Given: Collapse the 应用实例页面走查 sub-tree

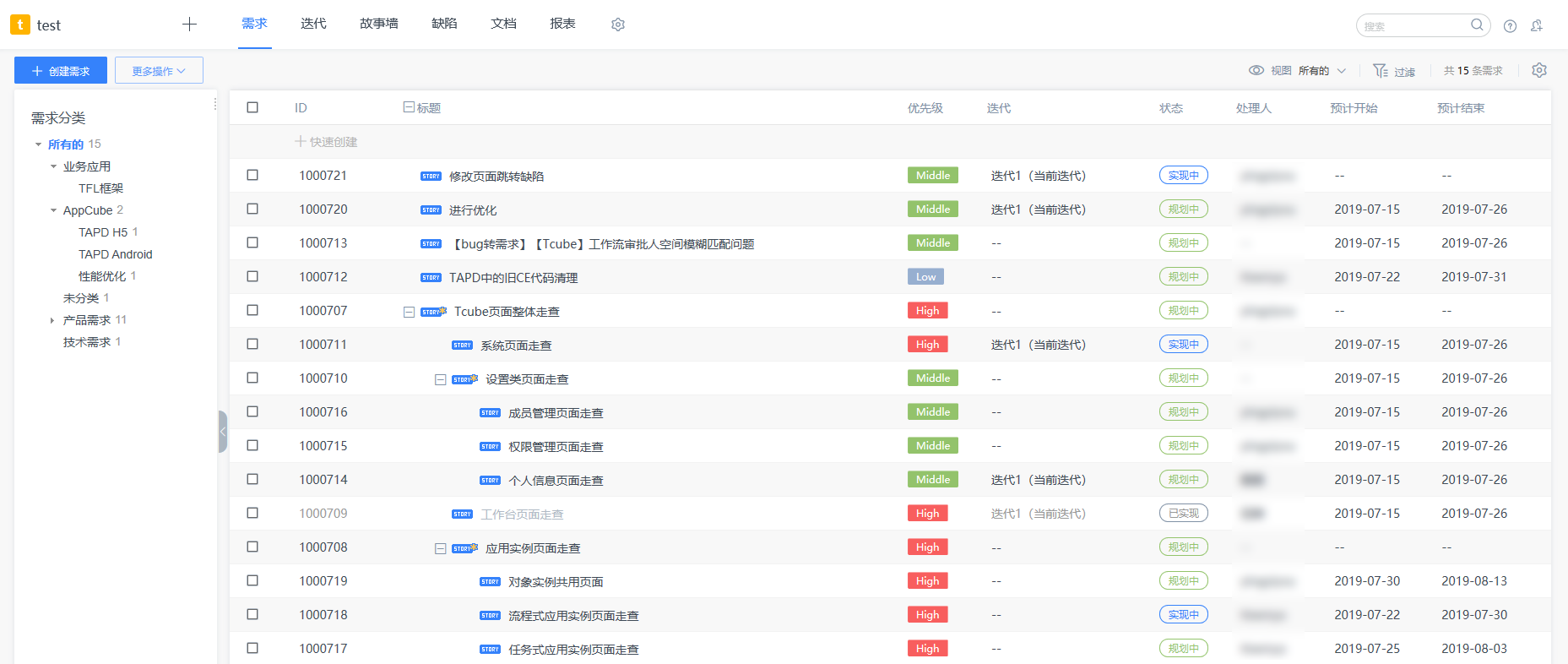Looking at the screenshot, I should (440, 548).
